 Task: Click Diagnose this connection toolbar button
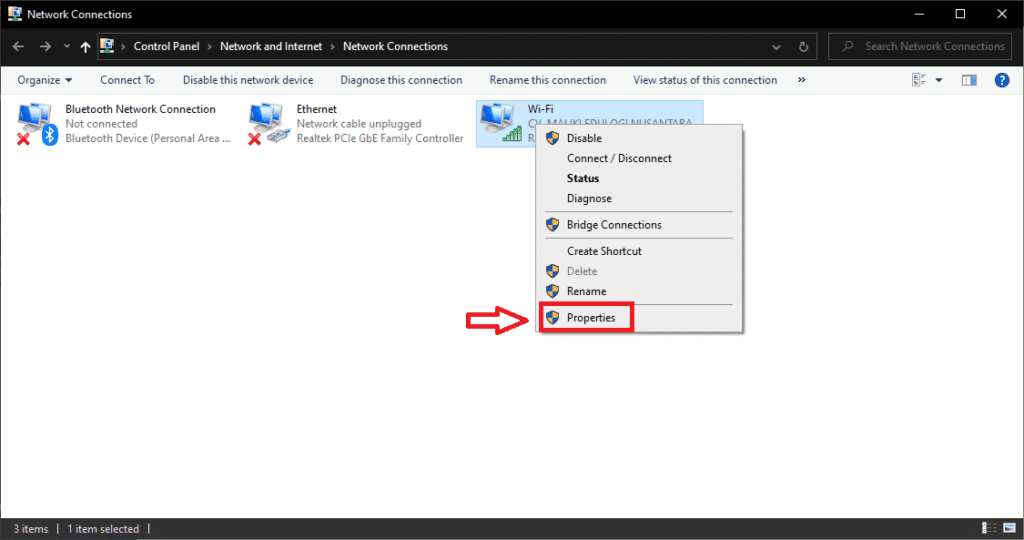pyautogui.click(x=401, y=80)
